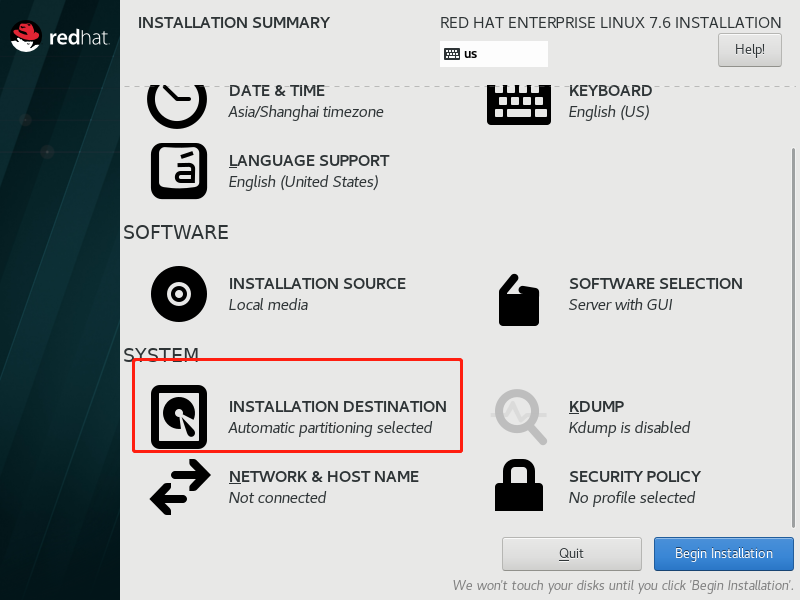Open the Software Selection package icon
This screenshot has height=600, width=800.
click(519, 300)
